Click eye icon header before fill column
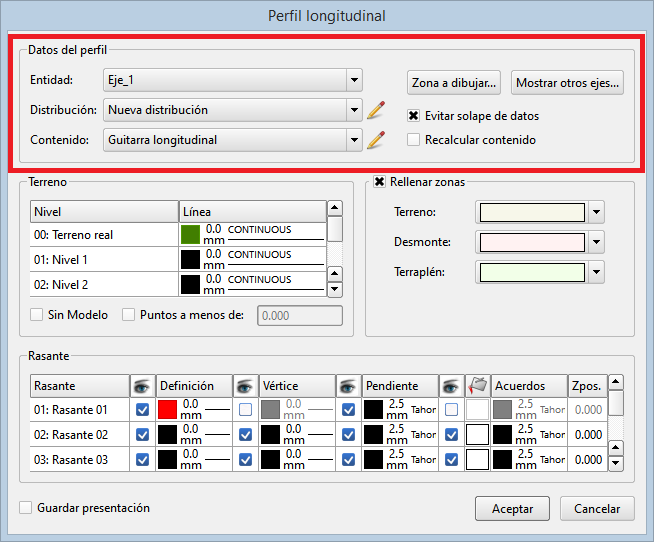This screenshot has height=542, width=654. click(451, 386)
